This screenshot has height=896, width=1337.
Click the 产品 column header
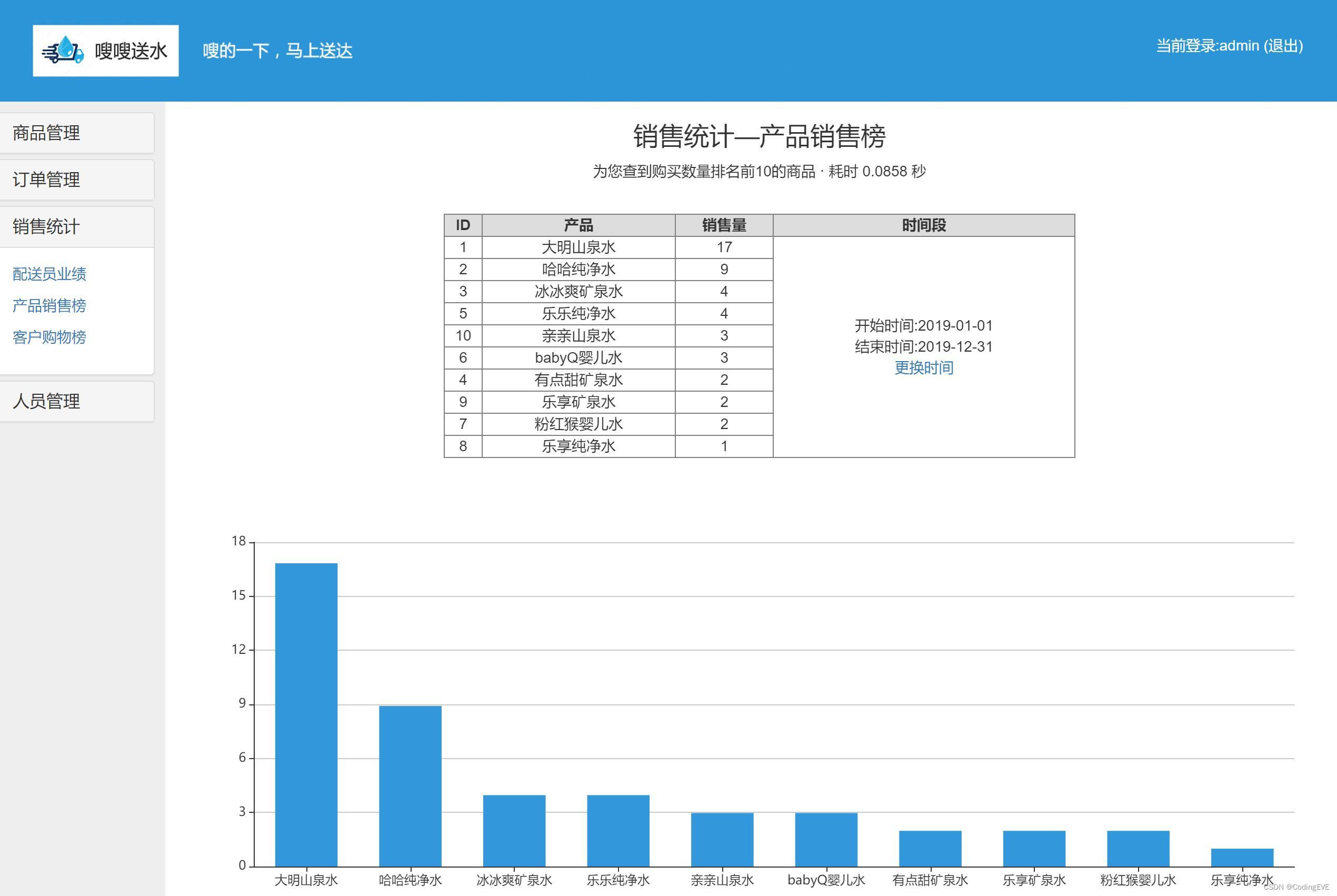(578, 225)
